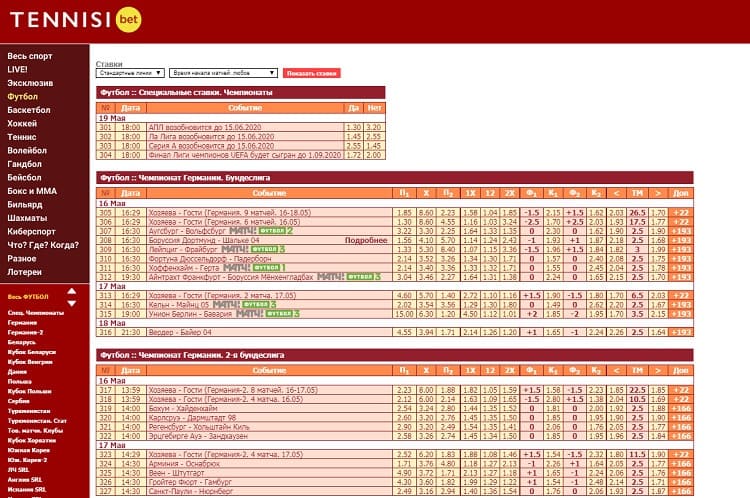The image size is (750, 498).
Task: Click Матч! Футбол 2 icon in Аугсбург row
Action: [x=261, y=231]
